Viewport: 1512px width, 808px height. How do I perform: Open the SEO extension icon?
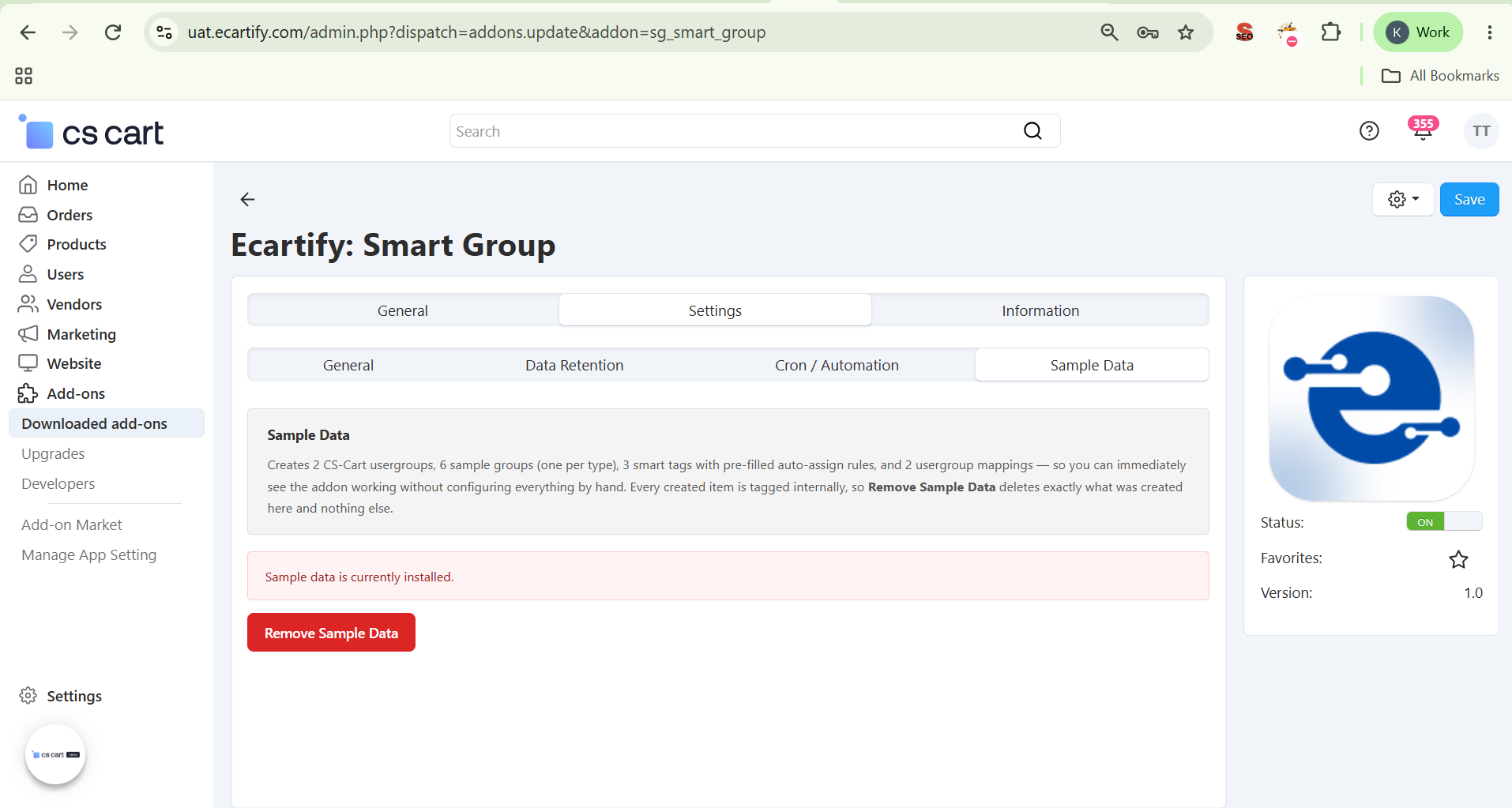click(x=1244, y=32)
